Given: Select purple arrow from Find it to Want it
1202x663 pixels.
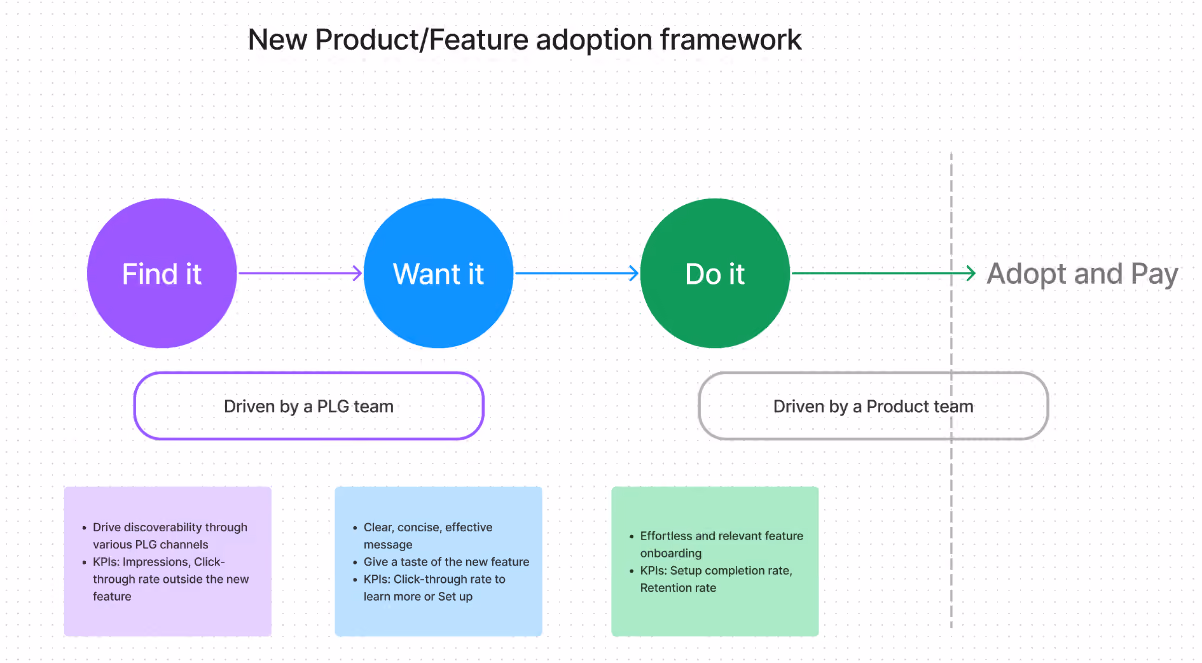Looking at the screenshot, I should click(x=301, y=273).
